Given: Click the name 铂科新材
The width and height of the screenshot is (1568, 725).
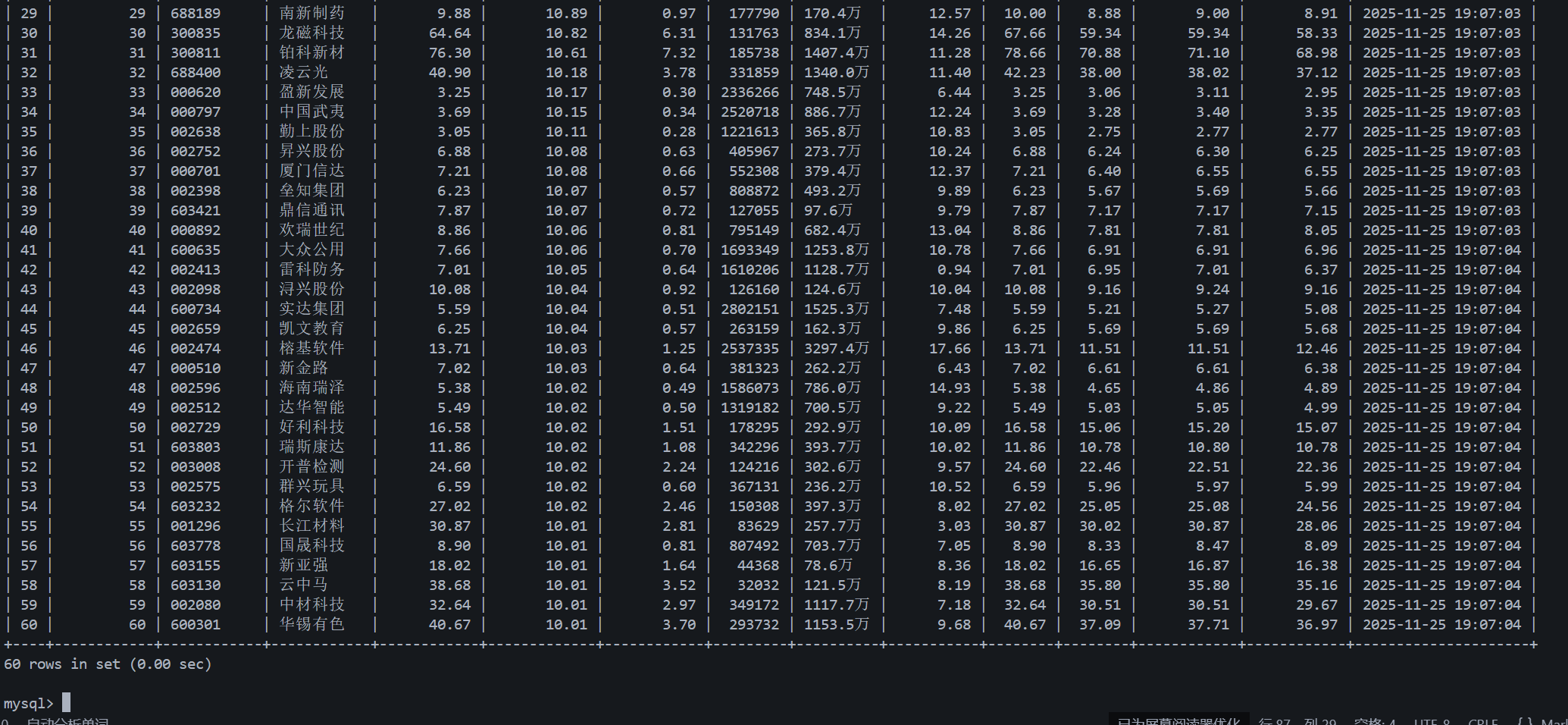Looking at the screenshot, I should [311, 53].
